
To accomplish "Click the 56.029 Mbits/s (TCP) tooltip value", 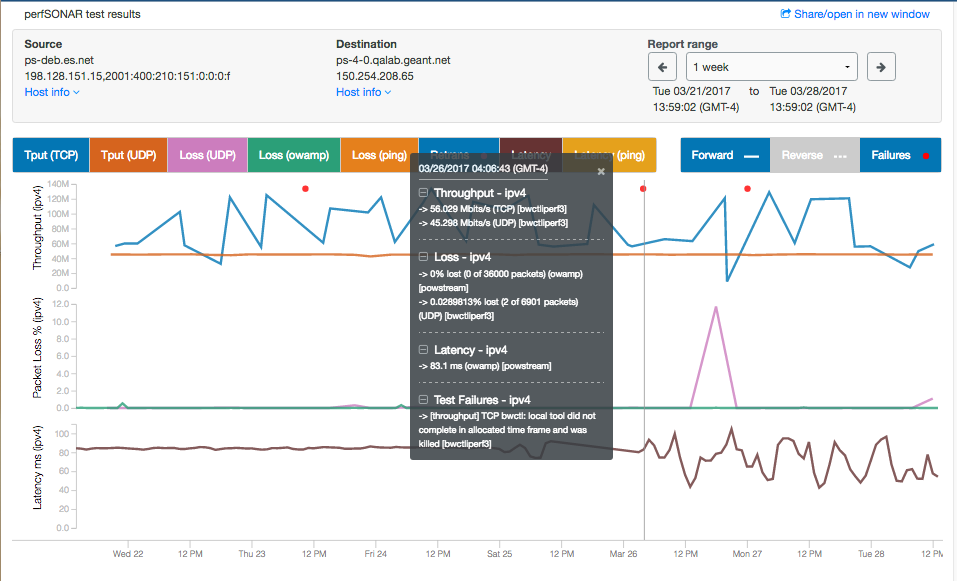I will click(x=493, y=209).
